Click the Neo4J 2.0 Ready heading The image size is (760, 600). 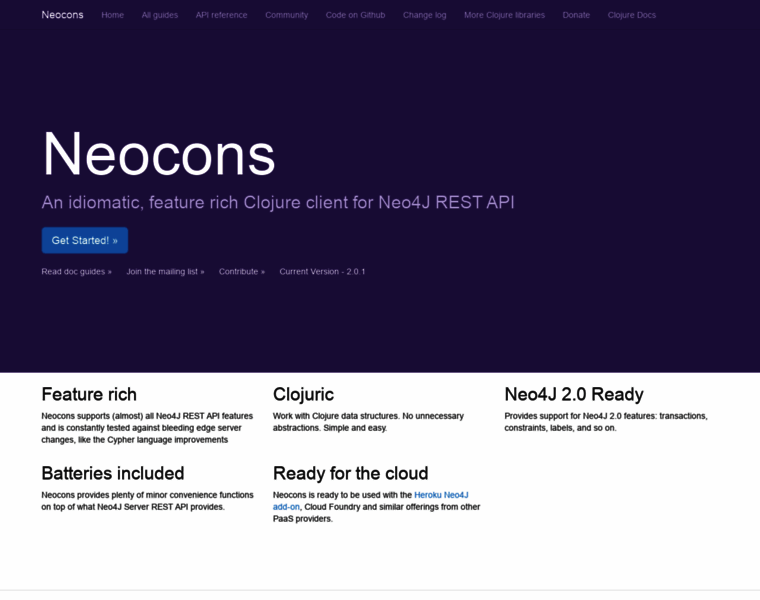(x=574, y=395)
